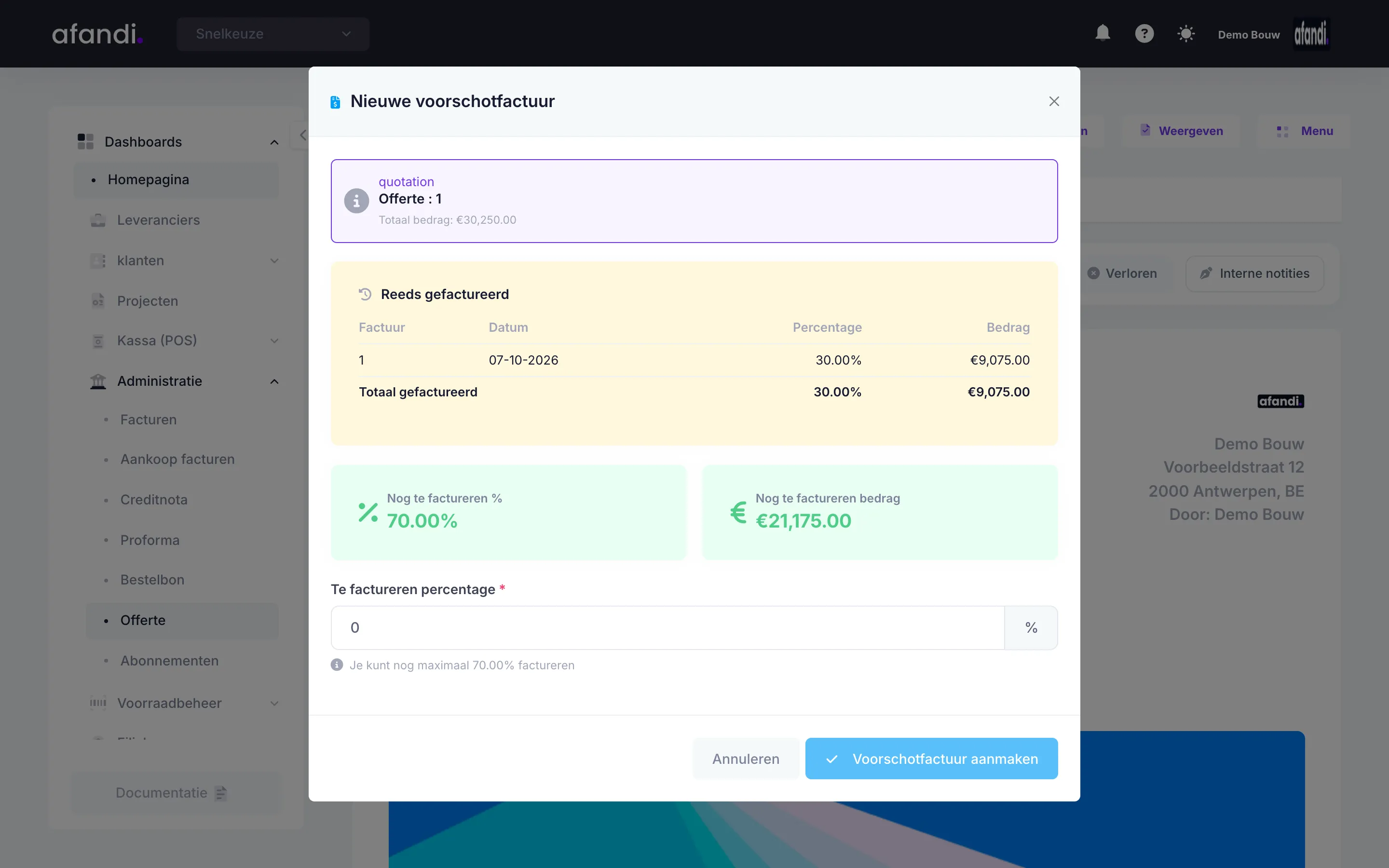Open the Offerte sidebar item
This screenshot has height=868, width=1389.
tap(182, 620)
